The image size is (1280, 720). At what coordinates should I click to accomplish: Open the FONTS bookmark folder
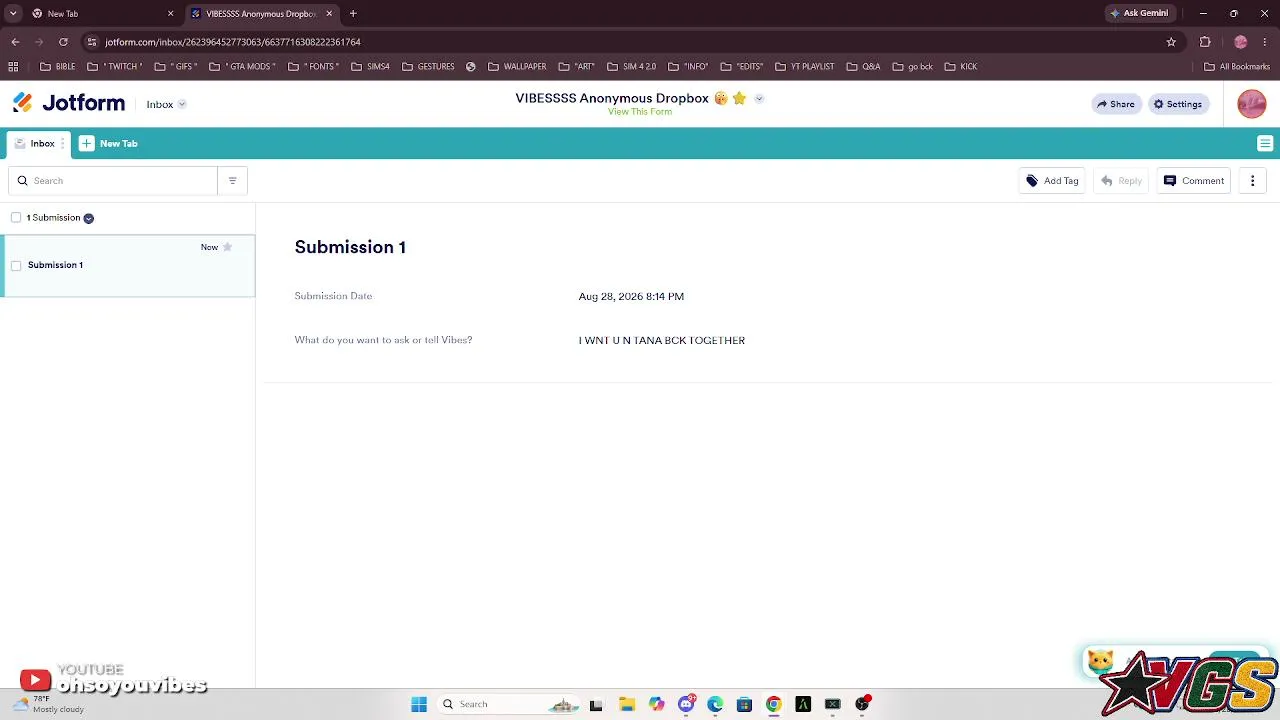coord(314,67)
